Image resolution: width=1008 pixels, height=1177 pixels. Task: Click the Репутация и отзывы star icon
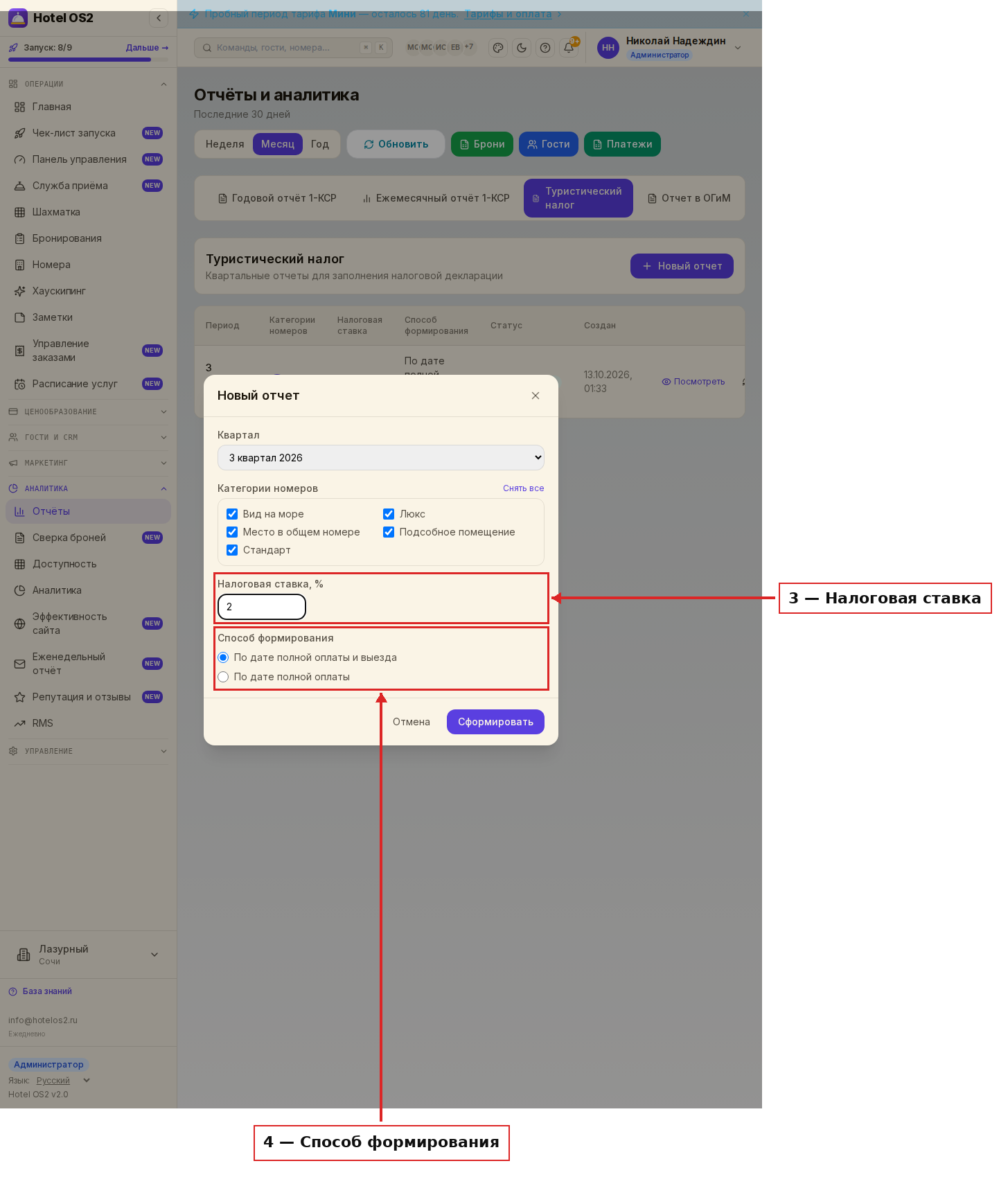click(x=19, y=697)
